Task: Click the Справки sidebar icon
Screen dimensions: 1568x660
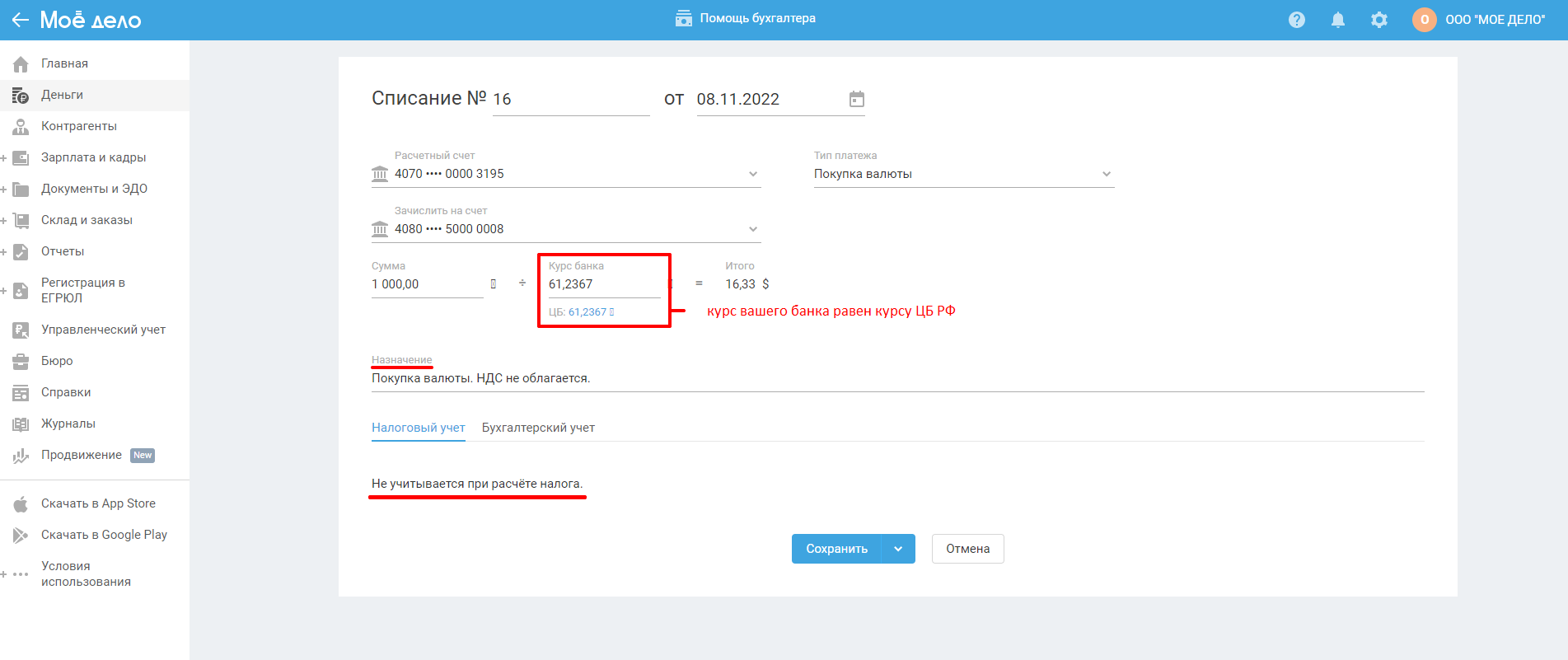Action: (x=21, y=392)
